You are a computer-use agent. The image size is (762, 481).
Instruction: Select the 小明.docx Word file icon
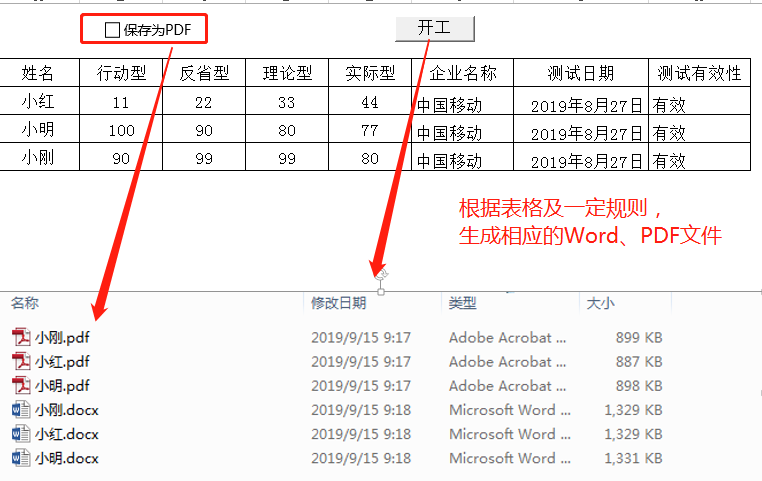[x=21, y=458]
